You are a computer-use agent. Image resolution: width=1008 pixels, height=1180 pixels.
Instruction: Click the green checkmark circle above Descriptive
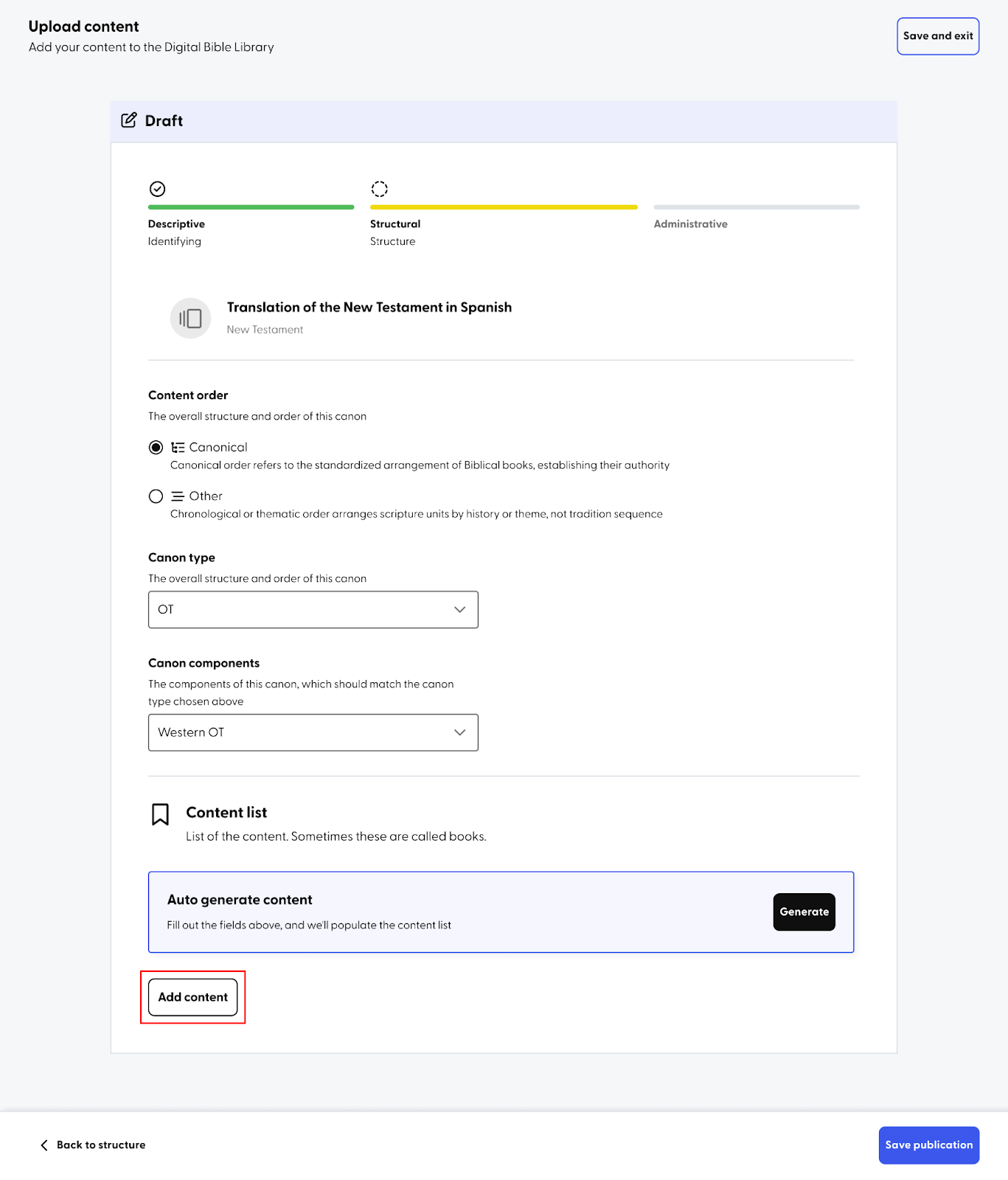[x=157, y=189]
